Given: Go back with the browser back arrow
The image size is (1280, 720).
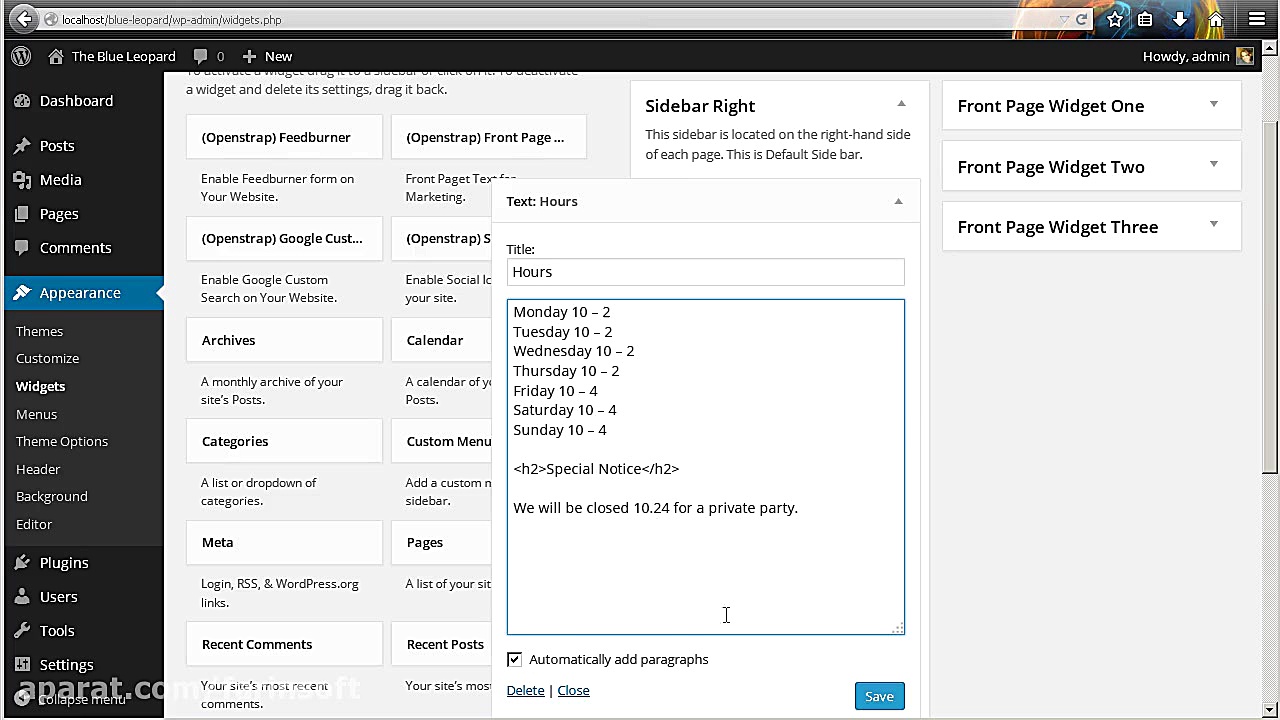Looking at the screenshot, I should point(25,19).
